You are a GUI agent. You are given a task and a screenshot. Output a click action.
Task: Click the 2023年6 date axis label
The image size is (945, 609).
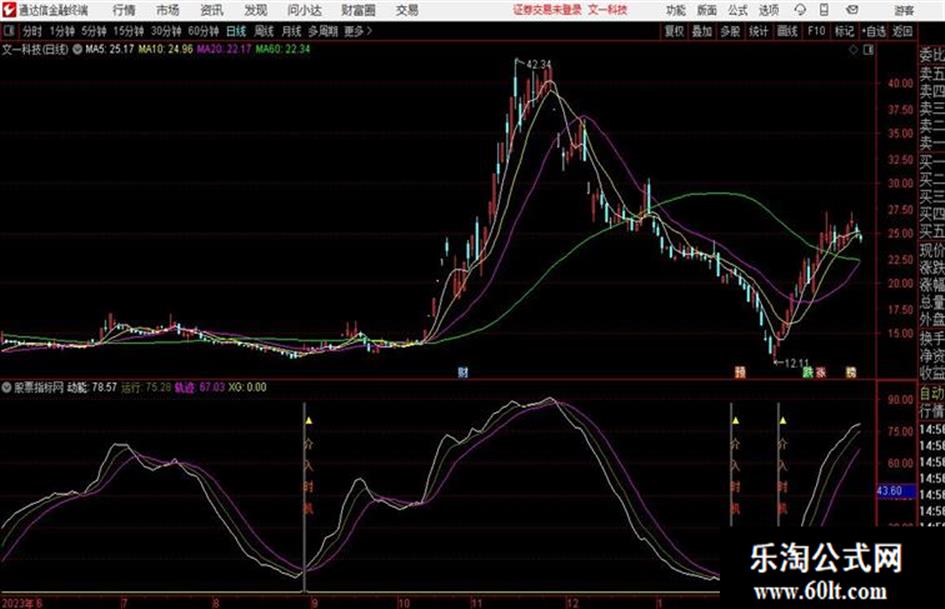click(22, 603)
